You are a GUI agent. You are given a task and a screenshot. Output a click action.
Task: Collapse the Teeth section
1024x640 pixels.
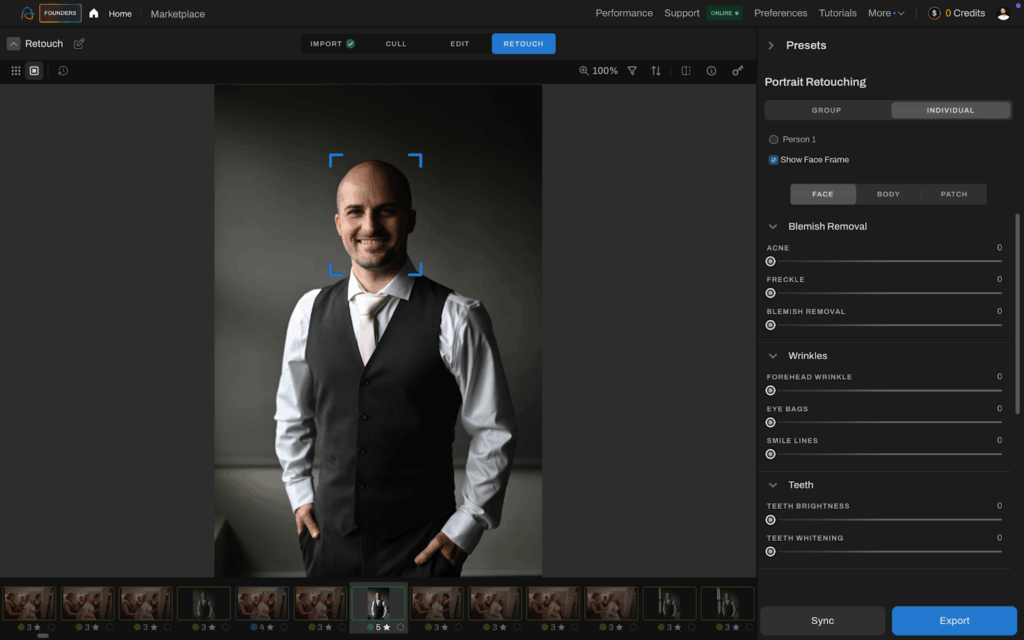(773, 485)
